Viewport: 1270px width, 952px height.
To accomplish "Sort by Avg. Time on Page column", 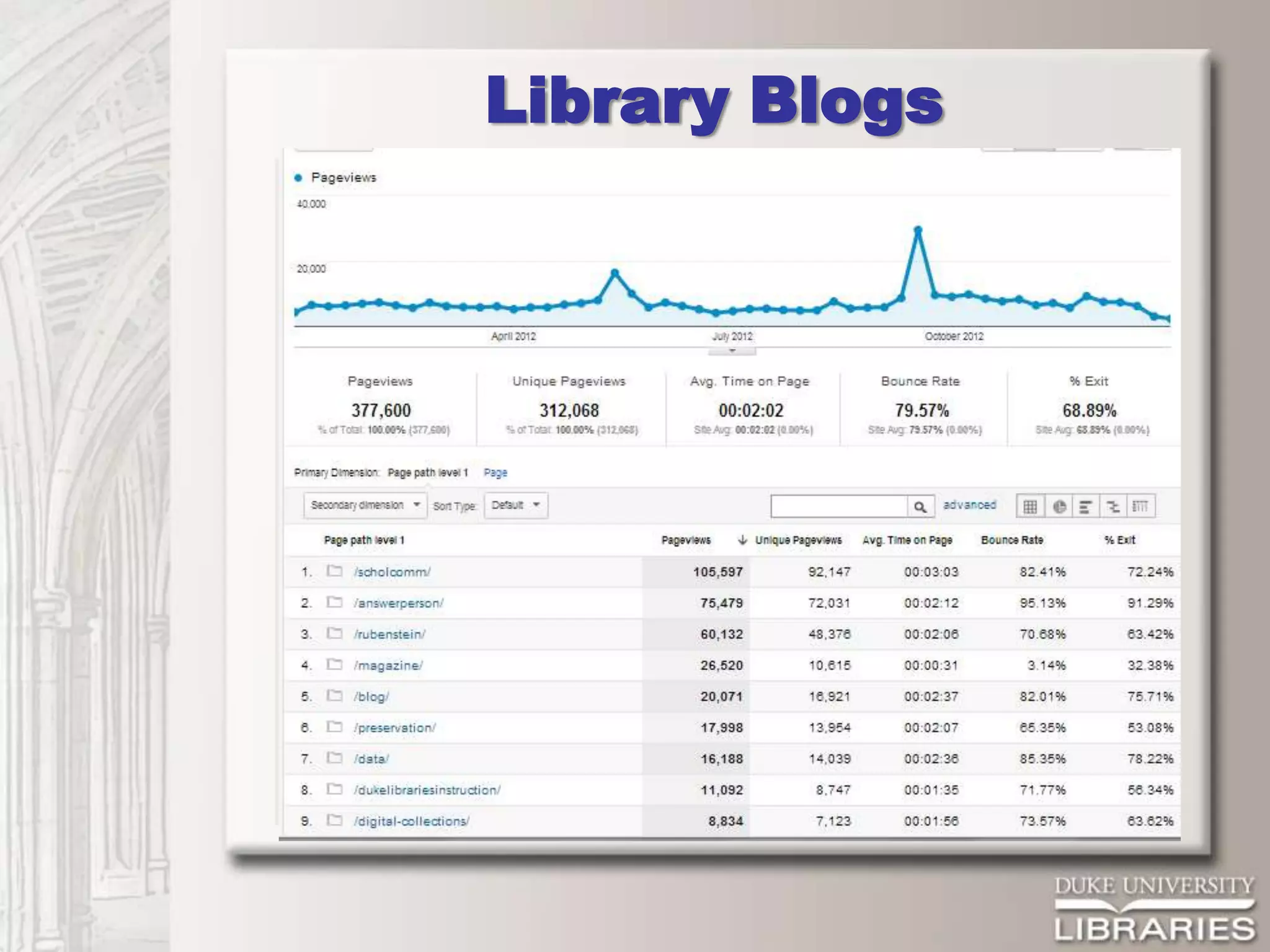I will point(907,540).
